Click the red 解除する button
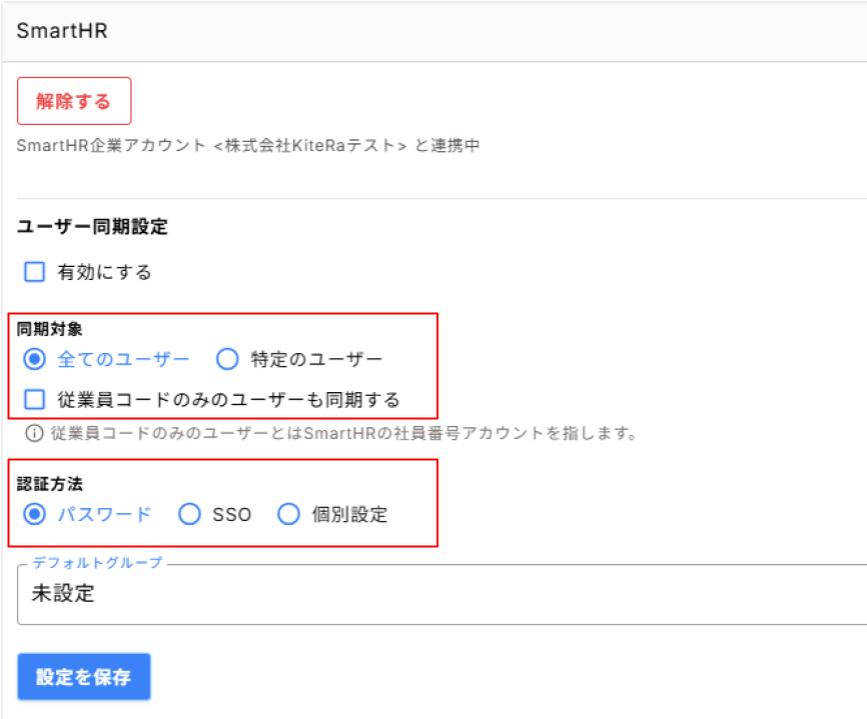Image resolution: width=867 pixels, height=719 pixels. [74, 101]
